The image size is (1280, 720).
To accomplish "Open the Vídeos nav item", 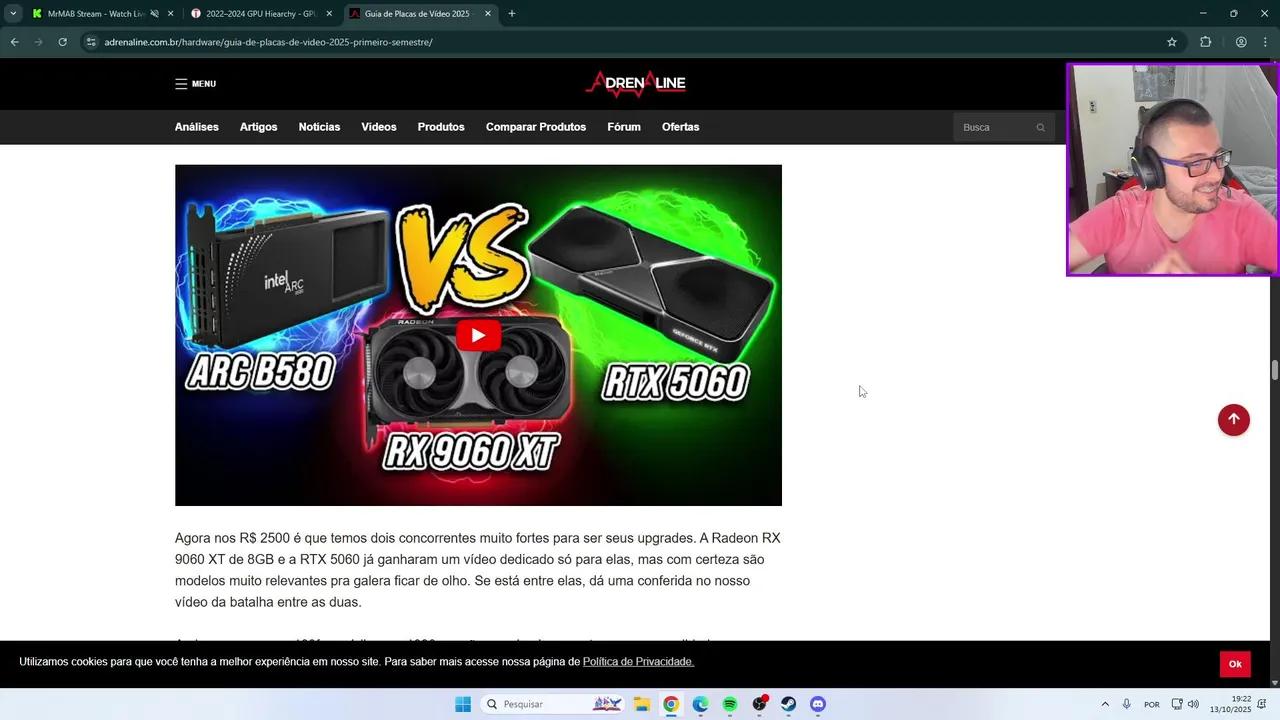I will click(379, 127).
